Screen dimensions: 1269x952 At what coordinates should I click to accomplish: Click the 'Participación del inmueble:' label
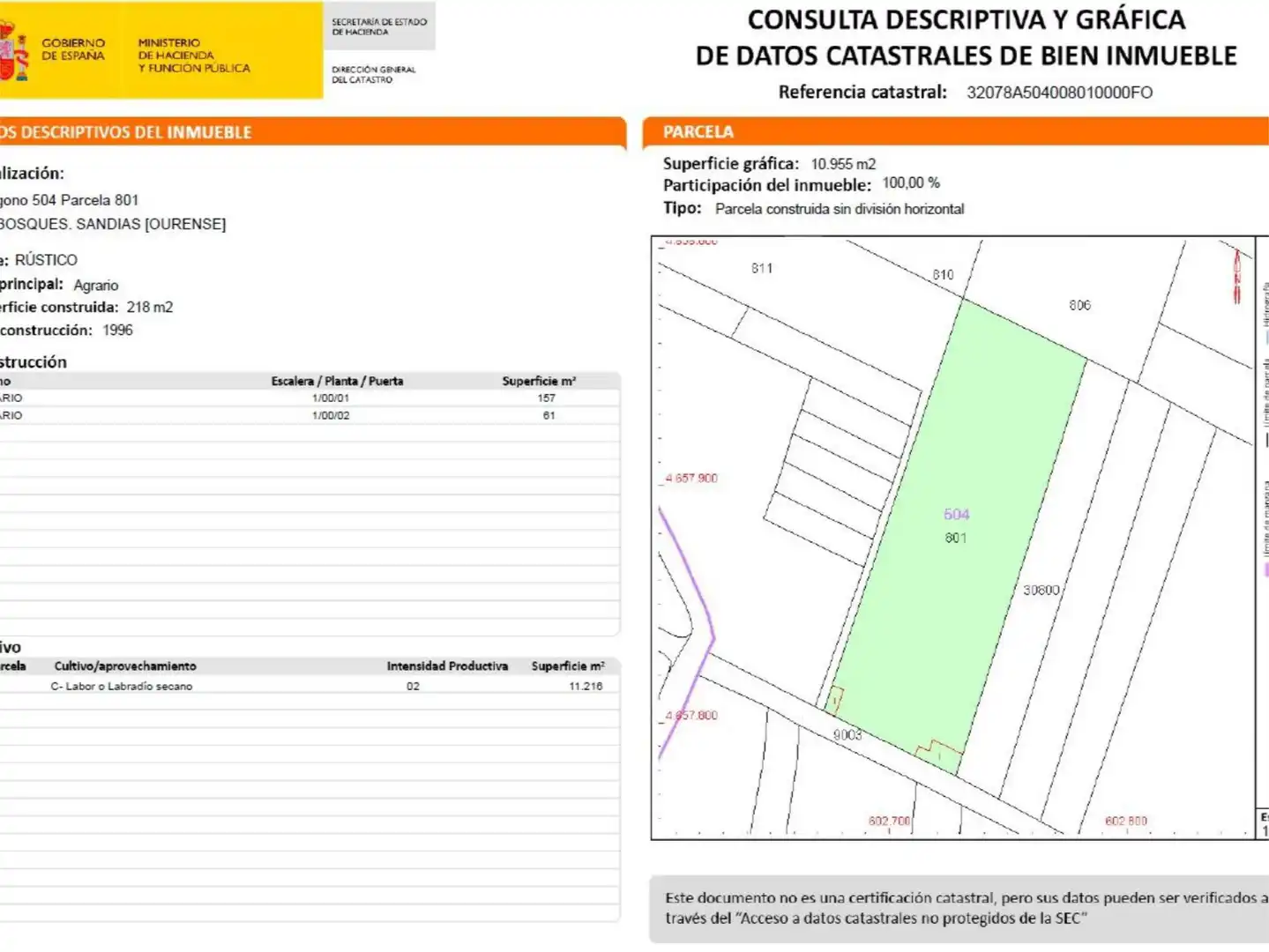pyautogui.click(x=767, y=185)
